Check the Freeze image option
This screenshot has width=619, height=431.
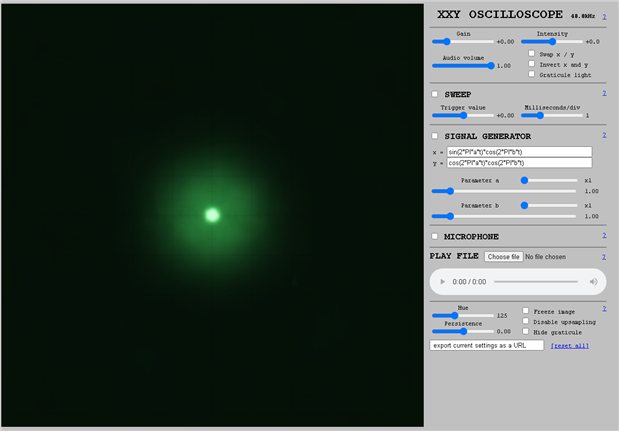[x=525, y=311]
